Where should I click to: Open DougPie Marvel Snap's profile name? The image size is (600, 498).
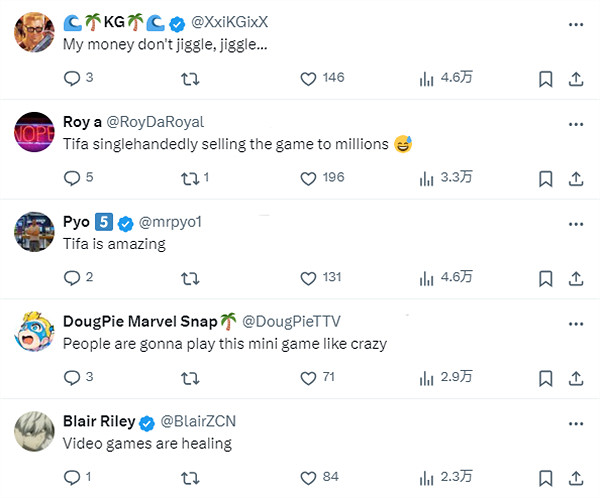[x=140, y=322]
